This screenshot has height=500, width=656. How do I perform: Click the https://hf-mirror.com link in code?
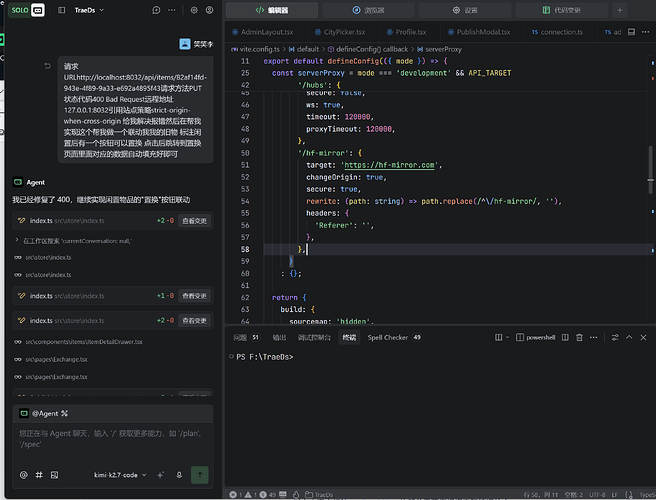click(x=389, y=165)
